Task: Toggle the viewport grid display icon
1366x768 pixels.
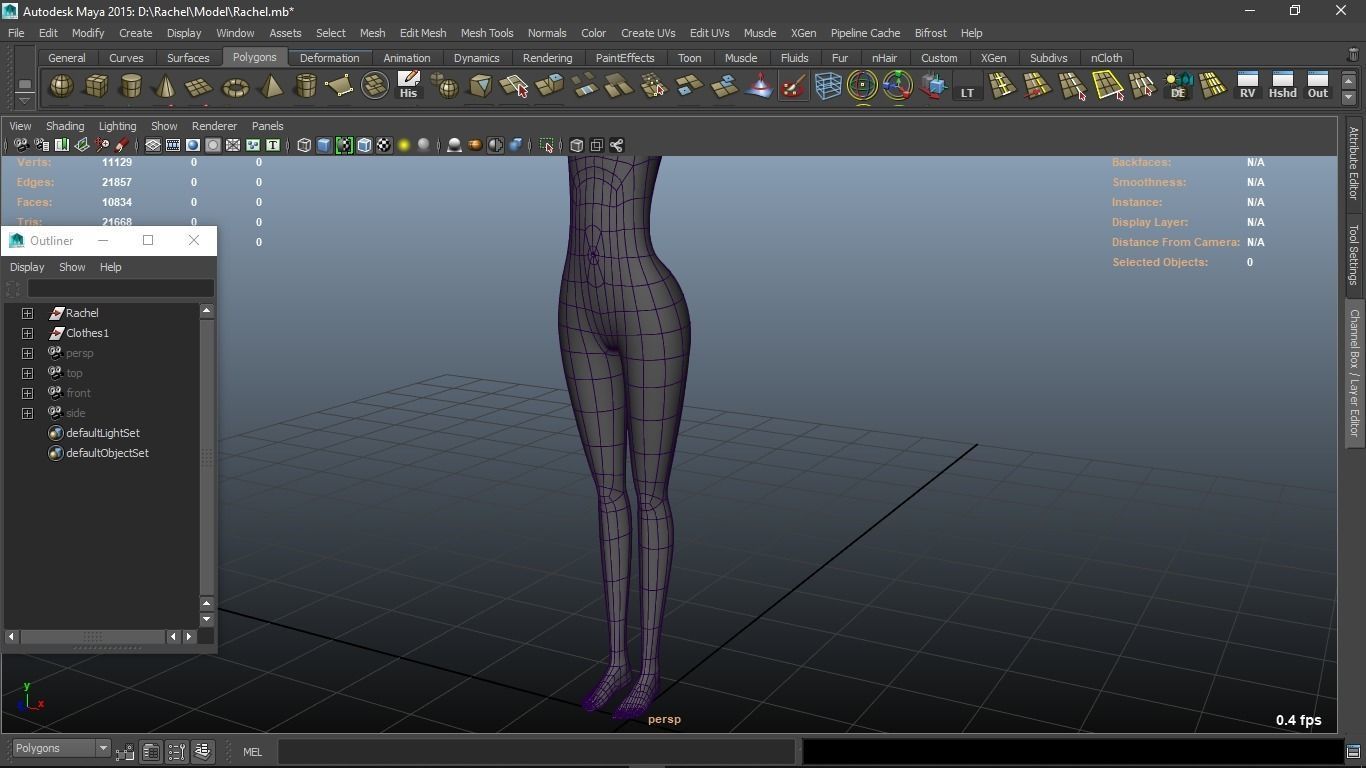Action: pyautogui.click(x=153, y=145)
